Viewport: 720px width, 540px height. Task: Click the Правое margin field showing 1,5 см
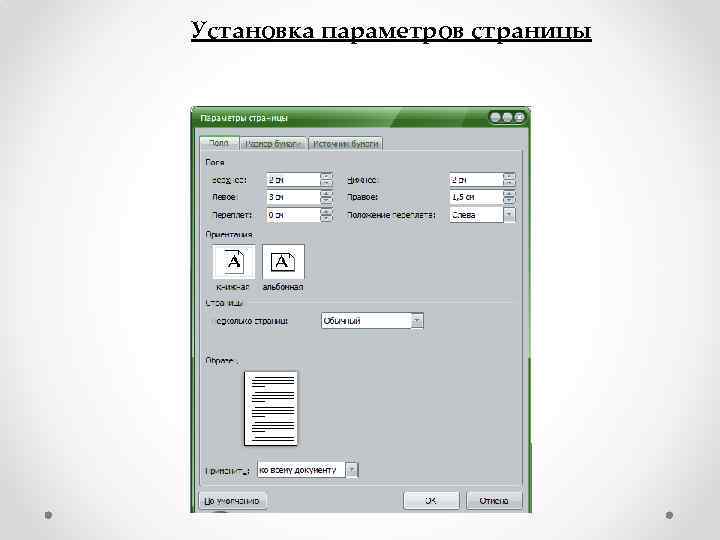476,197
